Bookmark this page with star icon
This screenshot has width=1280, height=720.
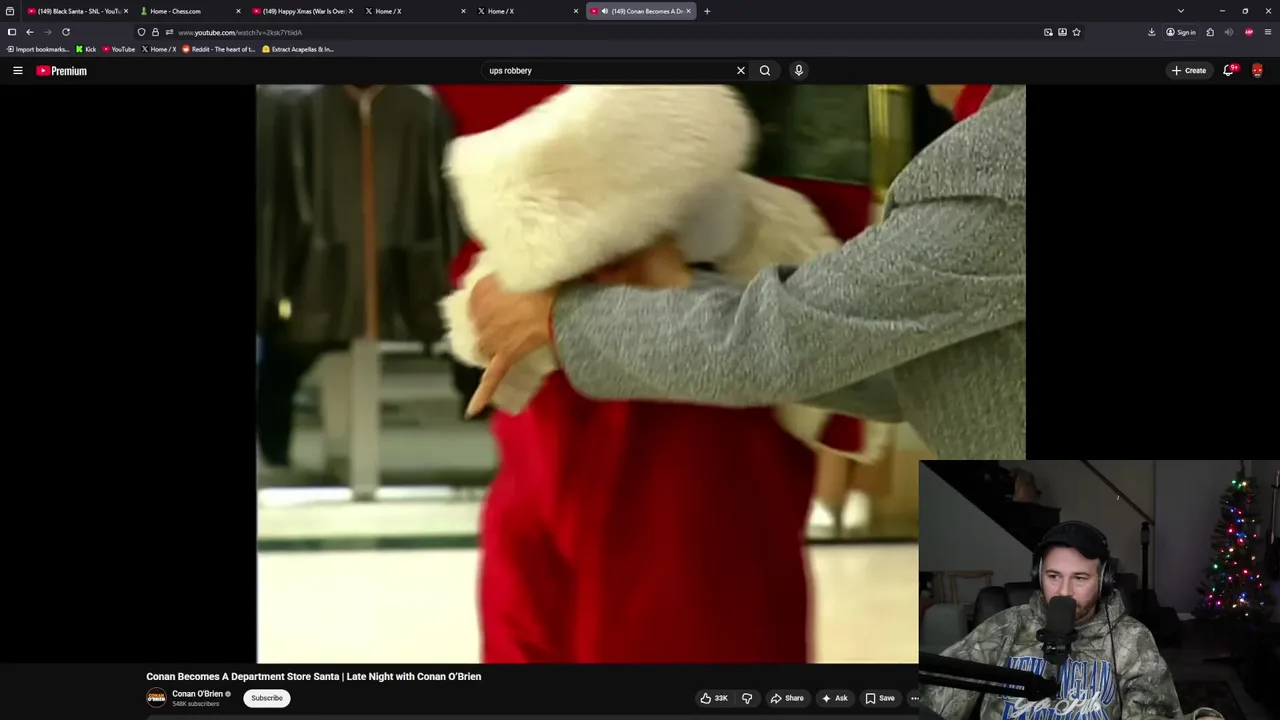(1076, 32)
